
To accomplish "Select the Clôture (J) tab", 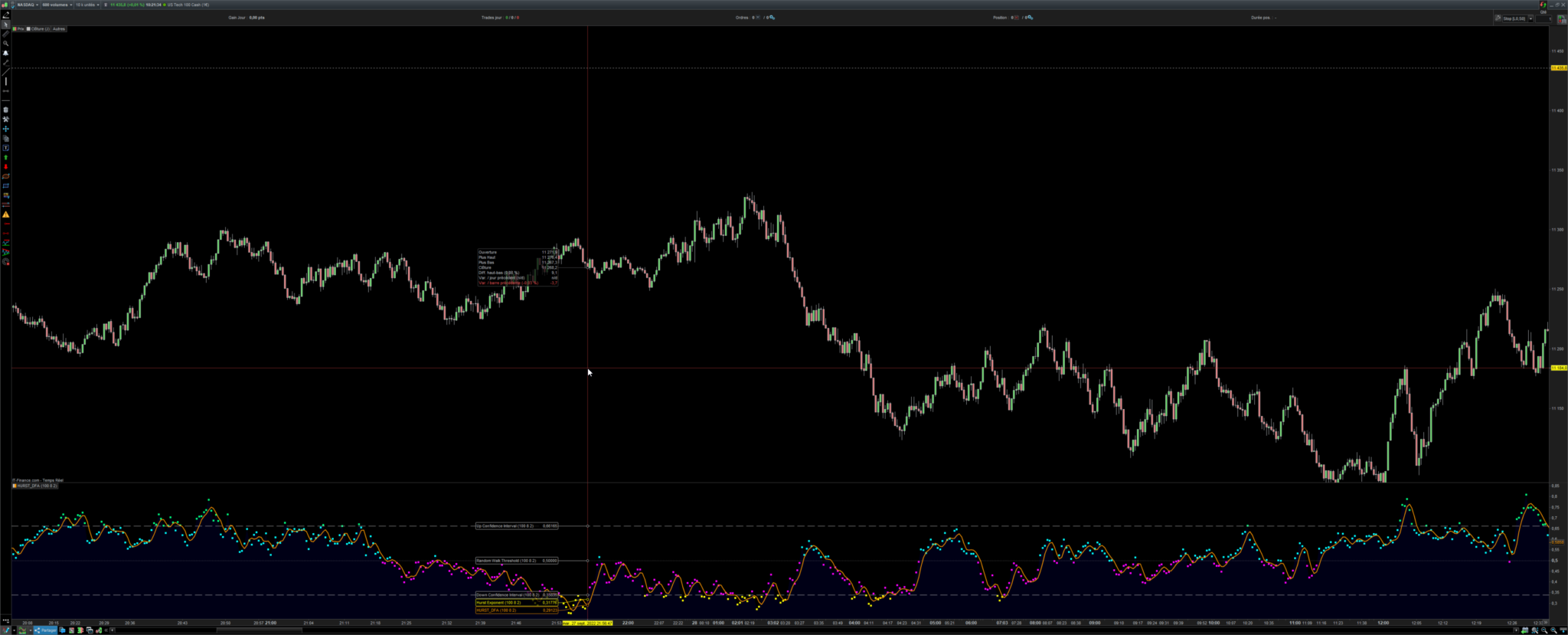I will (x=38, y=29).
